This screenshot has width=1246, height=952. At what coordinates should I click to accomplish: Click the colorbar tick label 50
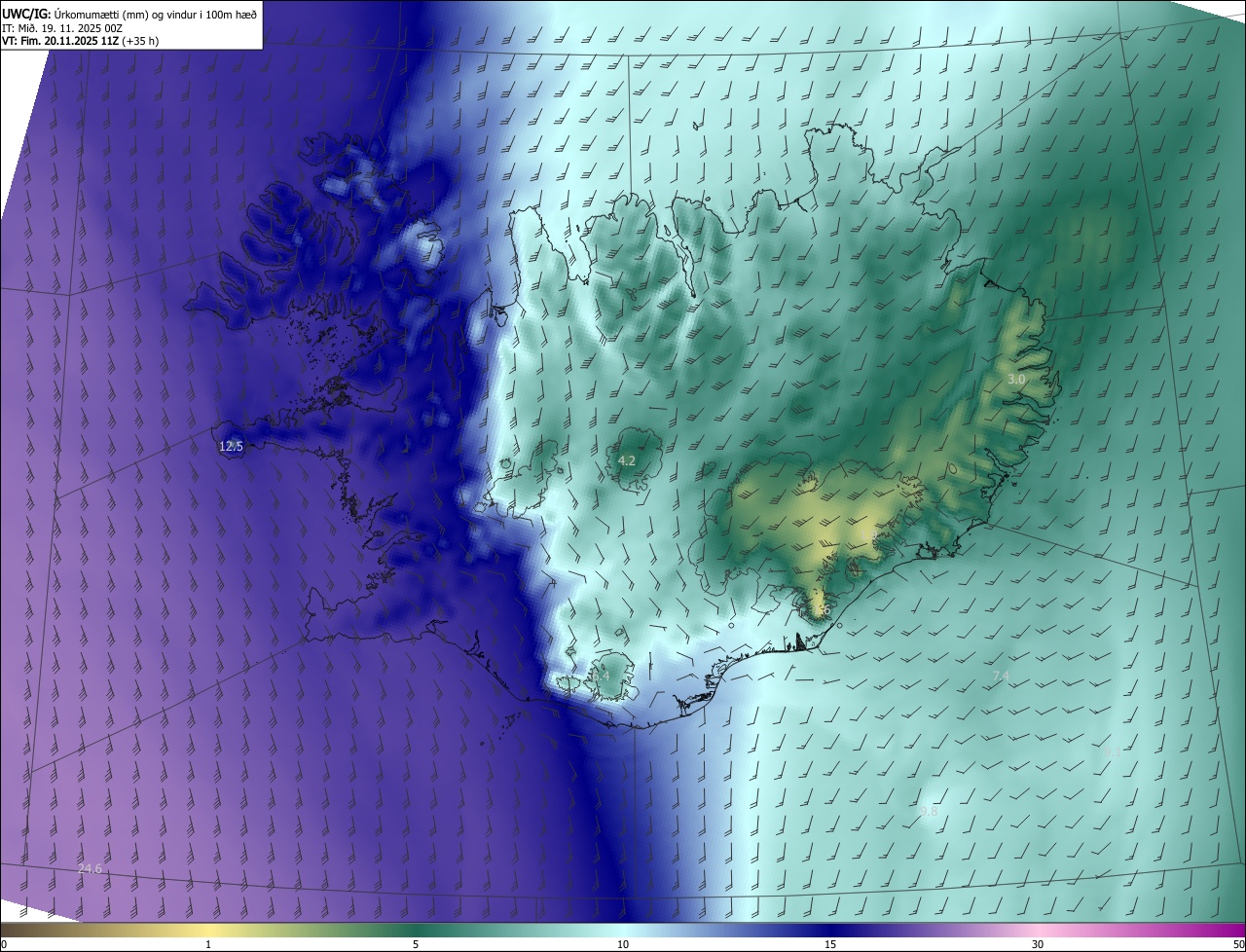[1237, 944]
